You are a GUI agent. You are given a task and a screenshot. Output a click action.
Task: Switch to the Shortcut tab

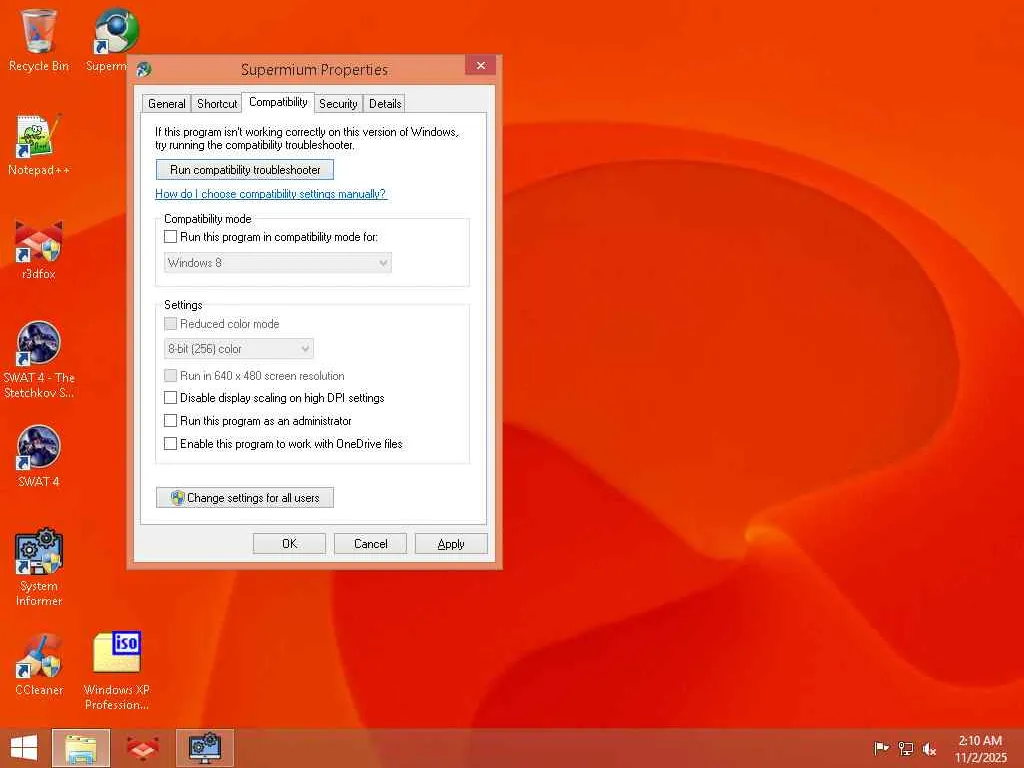(217, 103)
